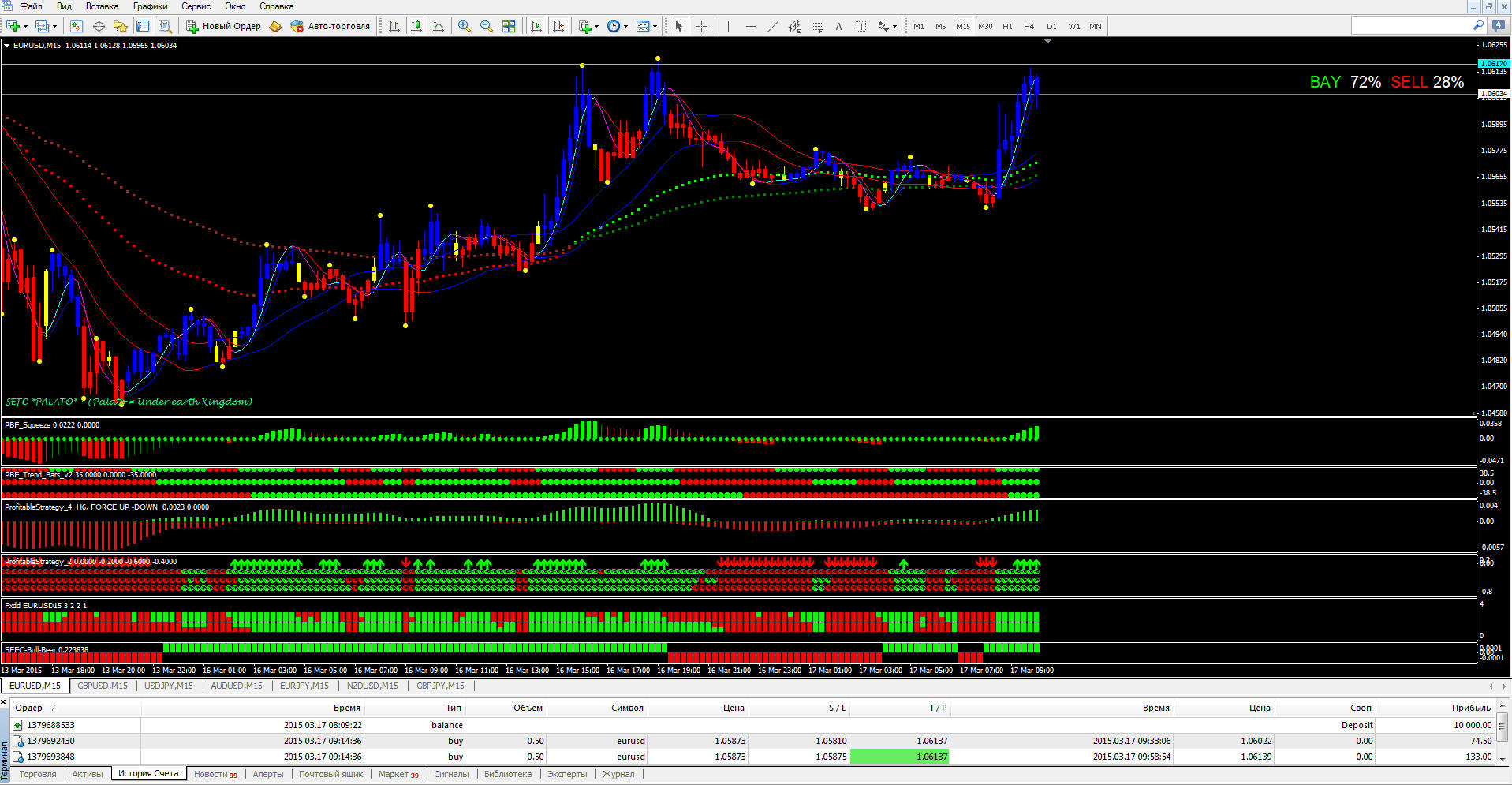Open the Сервис menu

[196, 6]
